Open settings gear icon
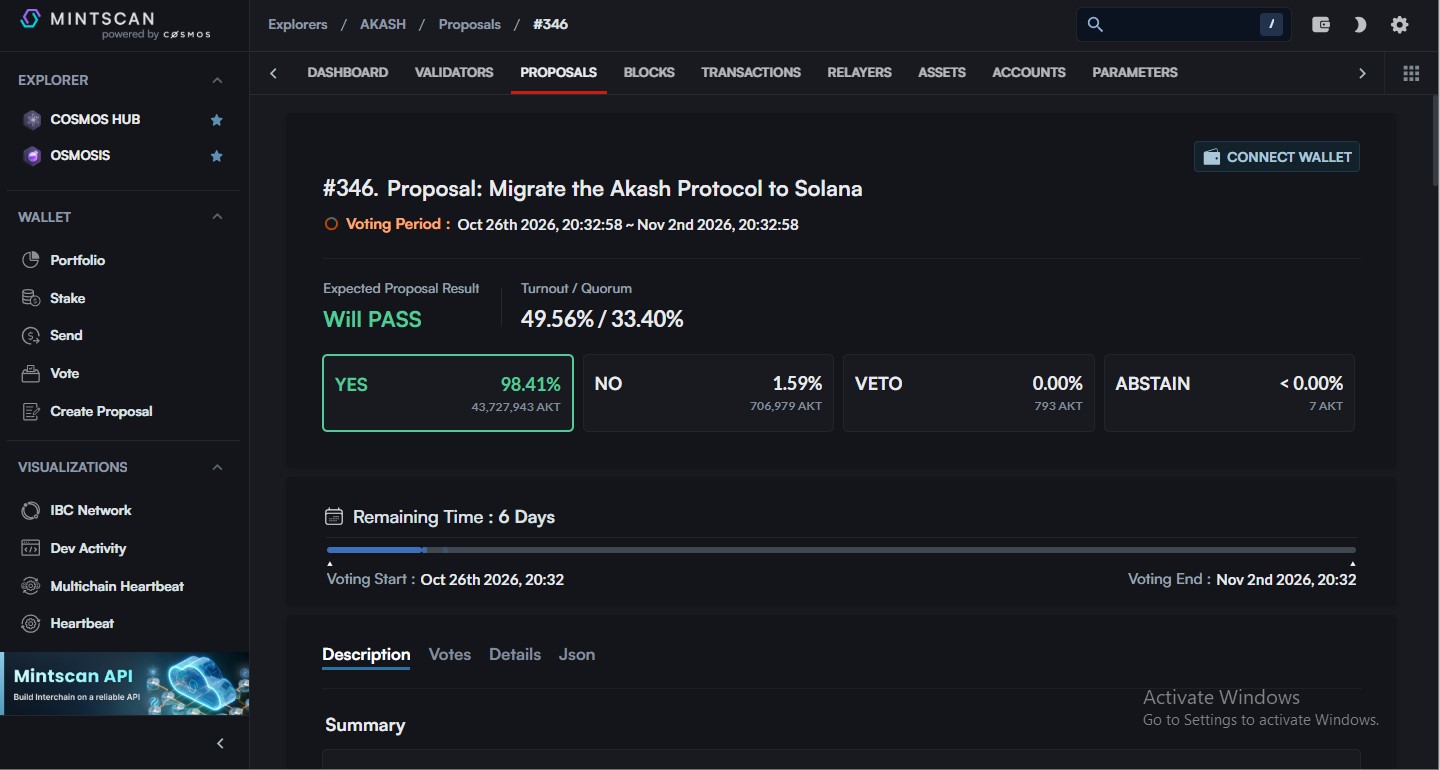Viewport: 1440px width, 770px height. coord(1399,25)
